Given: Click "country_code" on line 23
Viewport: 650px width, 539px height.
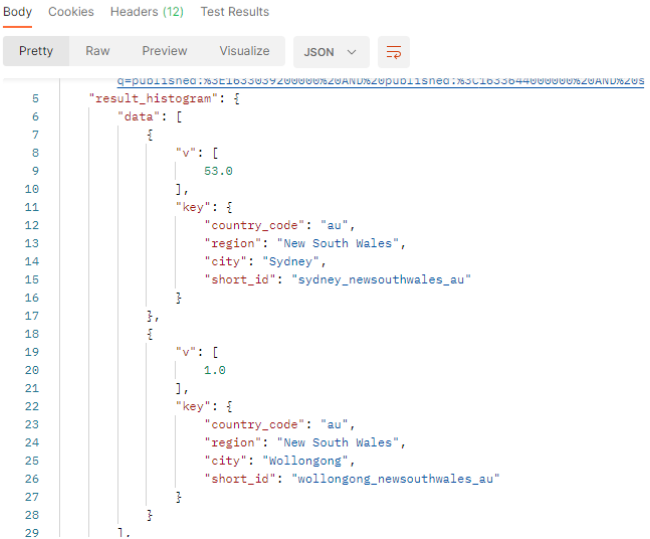Looking at the screenshot, I should pyautogui.click(x=255, y=425).
